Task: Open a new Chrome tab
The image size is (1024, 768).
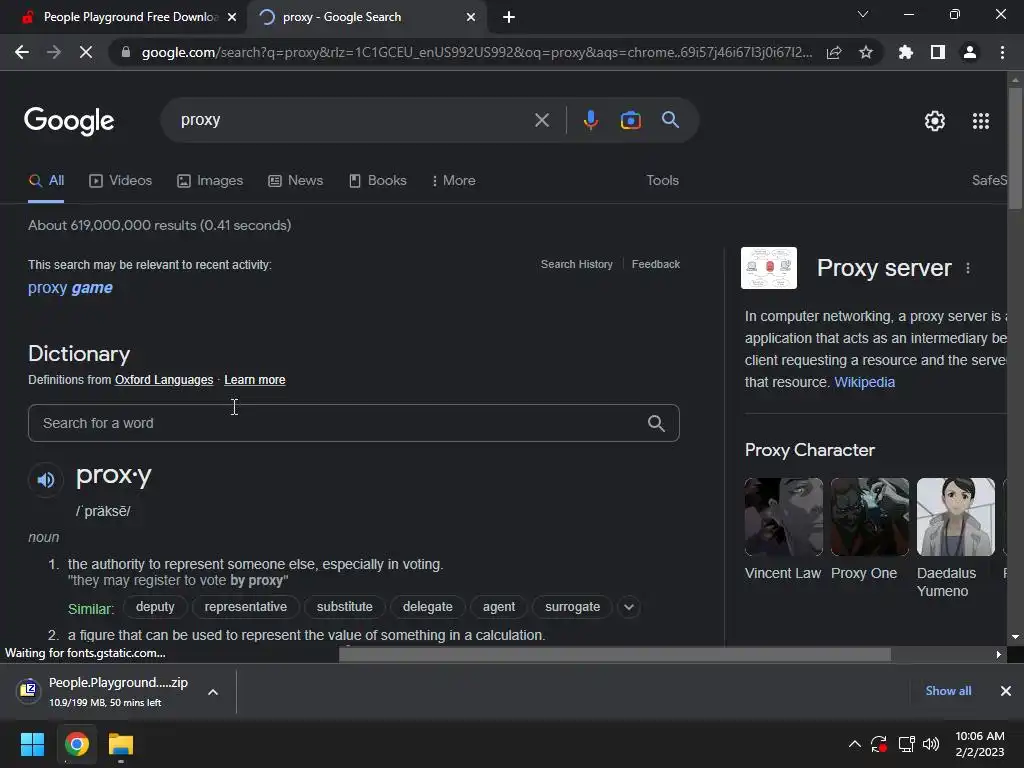Action: 509,17
